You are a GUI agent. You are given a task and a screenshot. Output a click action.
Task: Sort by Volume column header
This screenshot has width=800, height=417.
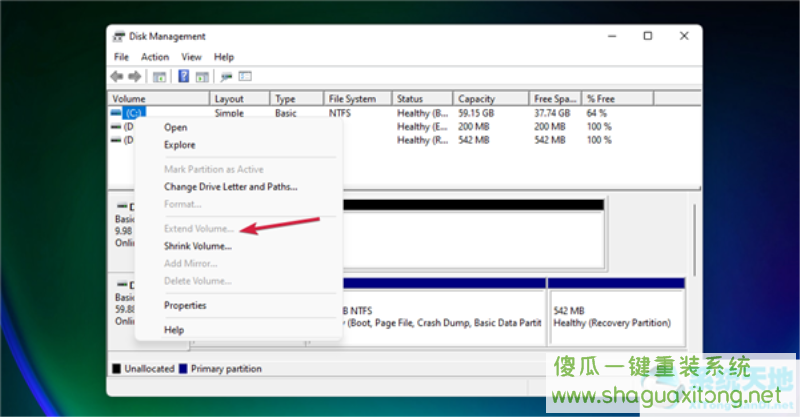(159, 99)
